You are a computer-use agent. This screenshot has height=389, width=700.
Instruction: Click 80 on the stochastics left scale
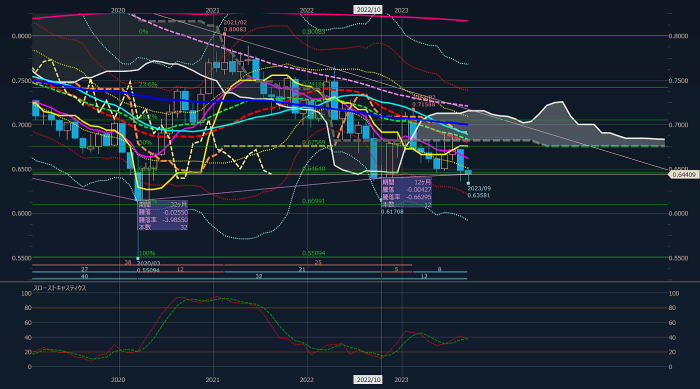pos(28,308)
